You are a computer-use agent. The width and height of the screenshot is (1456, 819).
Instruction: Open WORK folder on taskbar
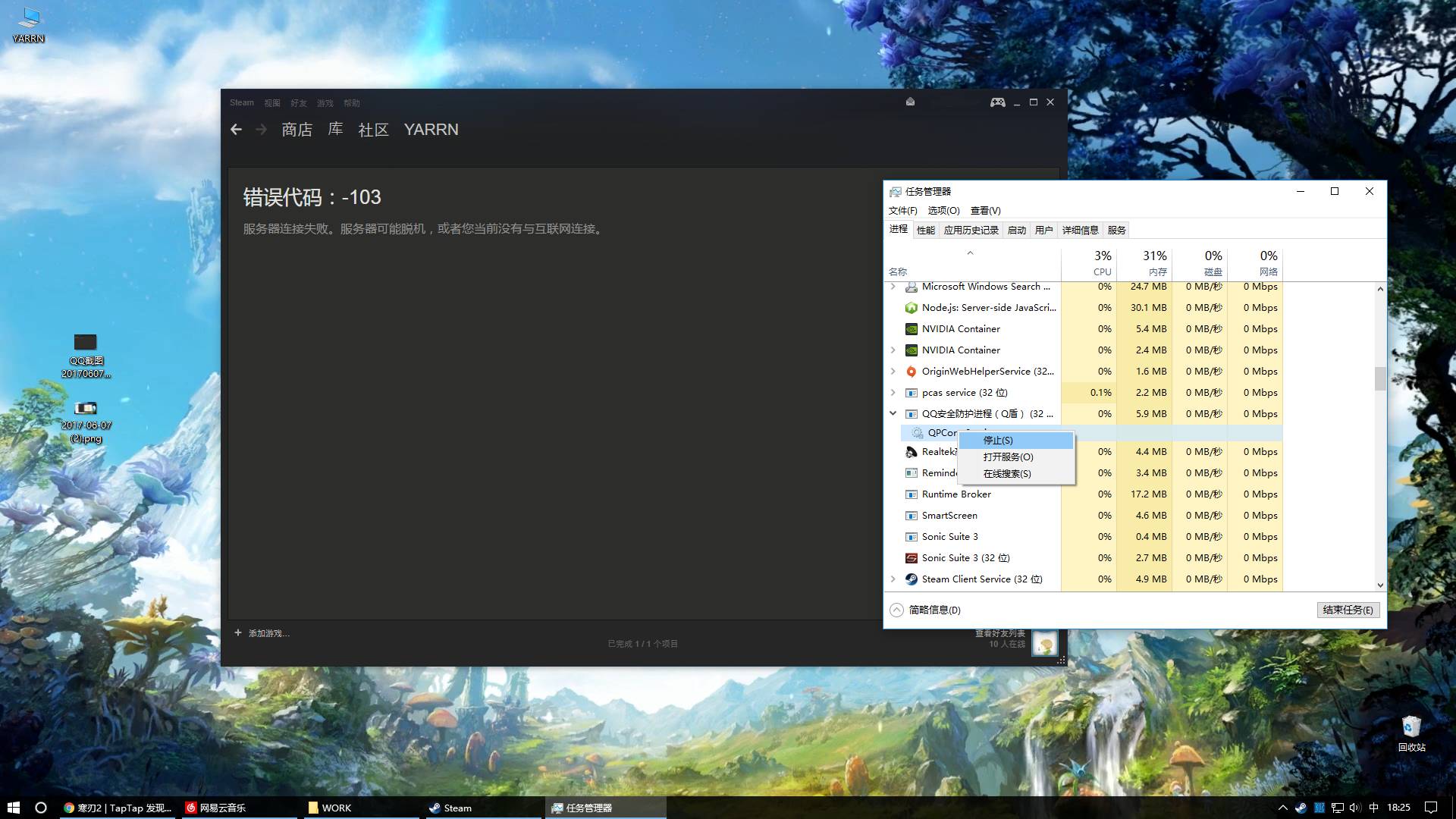click(361, 808)
